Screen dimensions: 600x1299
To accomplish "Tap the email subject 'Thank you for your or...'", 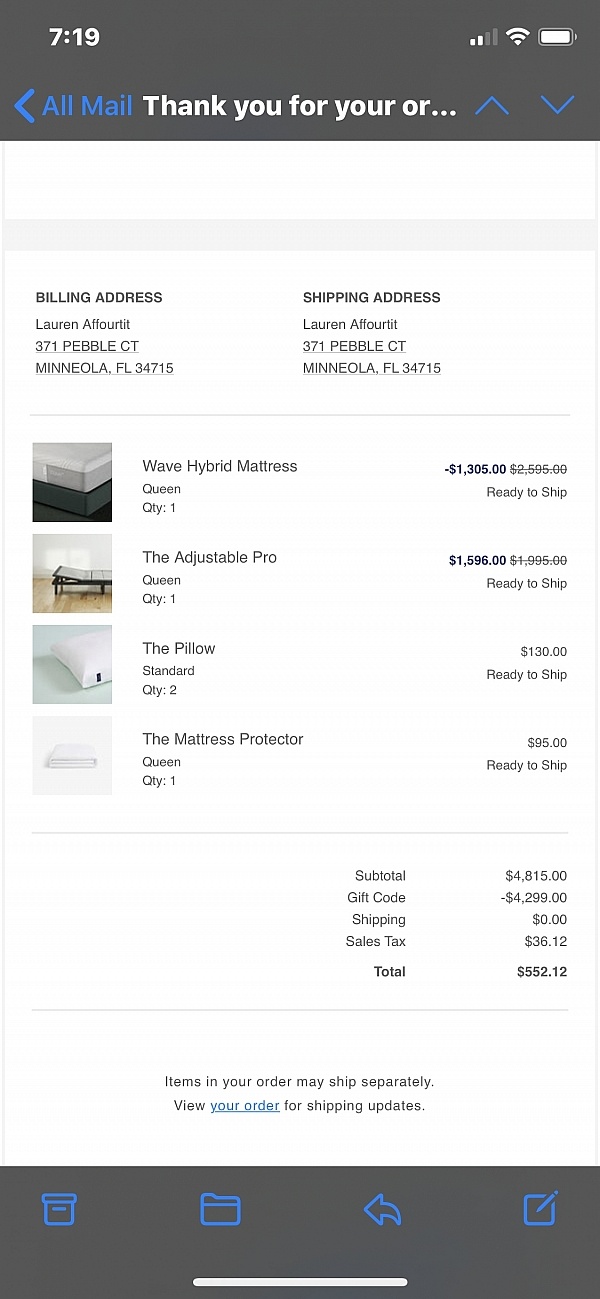I will point(299,105).
